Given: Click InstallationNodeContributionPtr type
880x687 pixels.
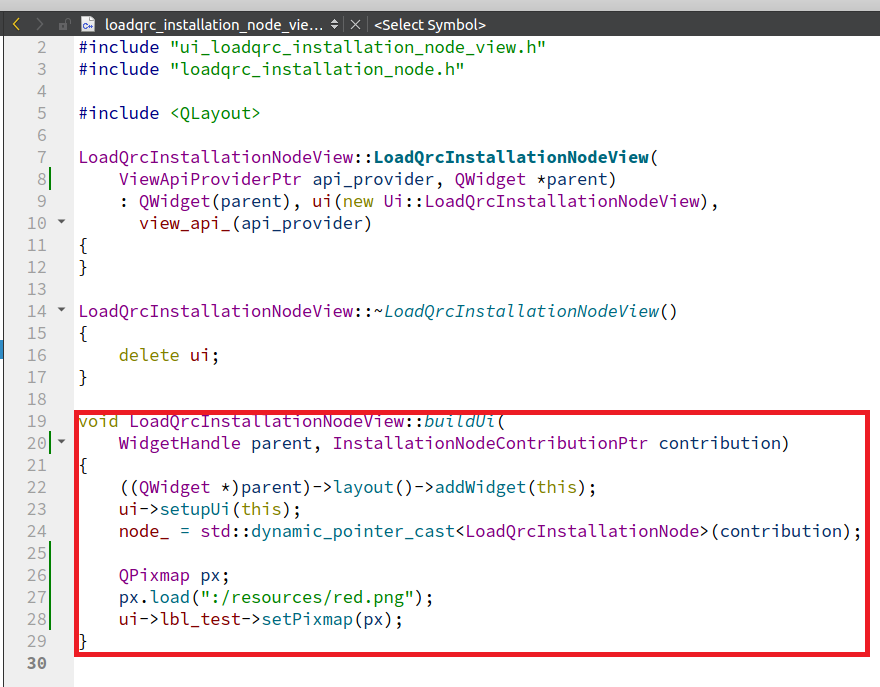Looking at the screenshot, I should 491,443.
